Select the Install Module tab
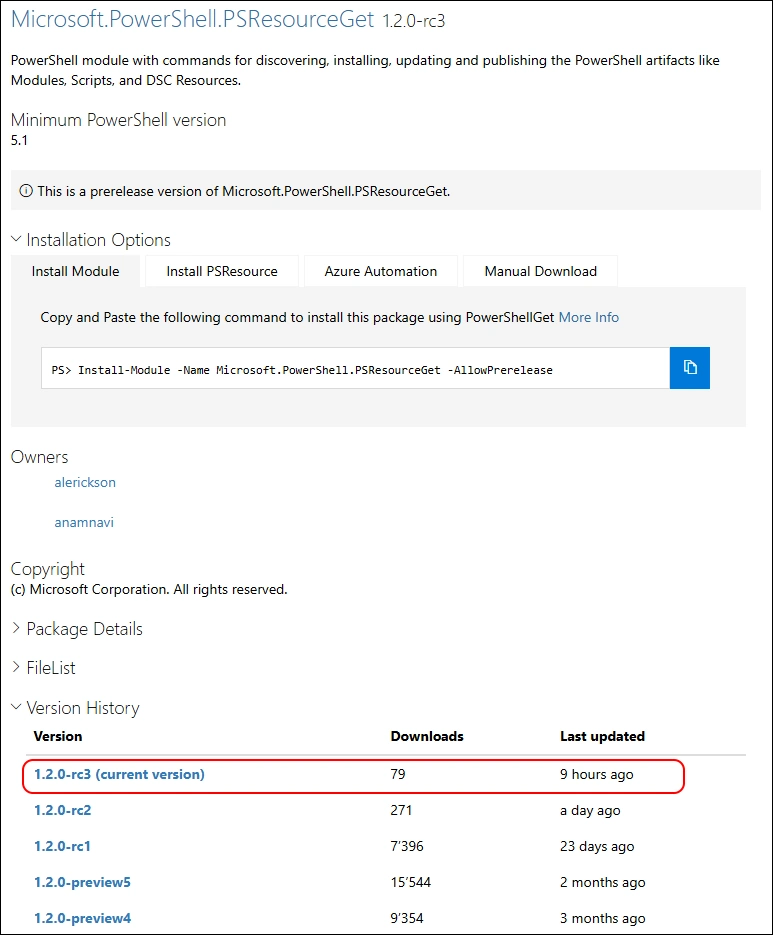 pyautogui.click(x=75, y=271)
